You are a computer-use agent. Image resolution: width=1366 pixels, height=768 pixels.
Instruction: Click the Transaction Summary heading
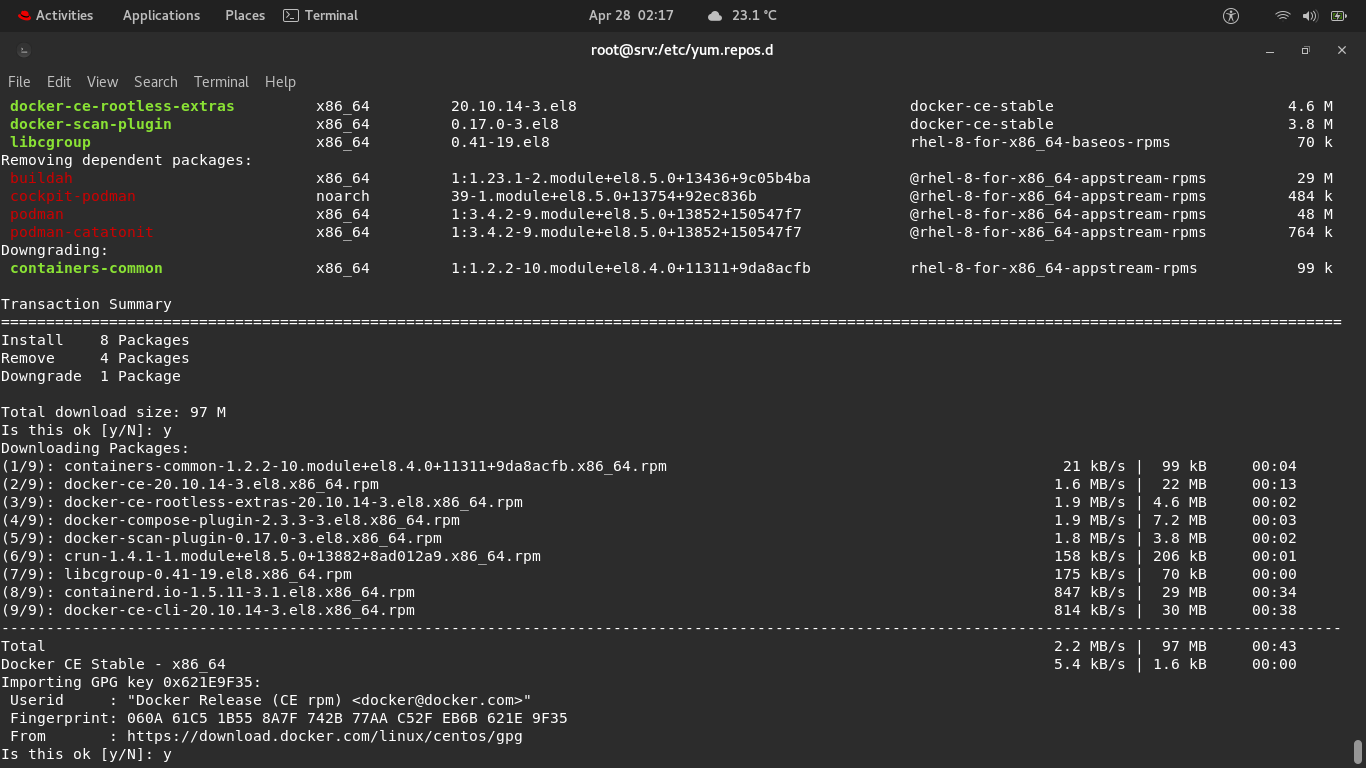point(86,304)
